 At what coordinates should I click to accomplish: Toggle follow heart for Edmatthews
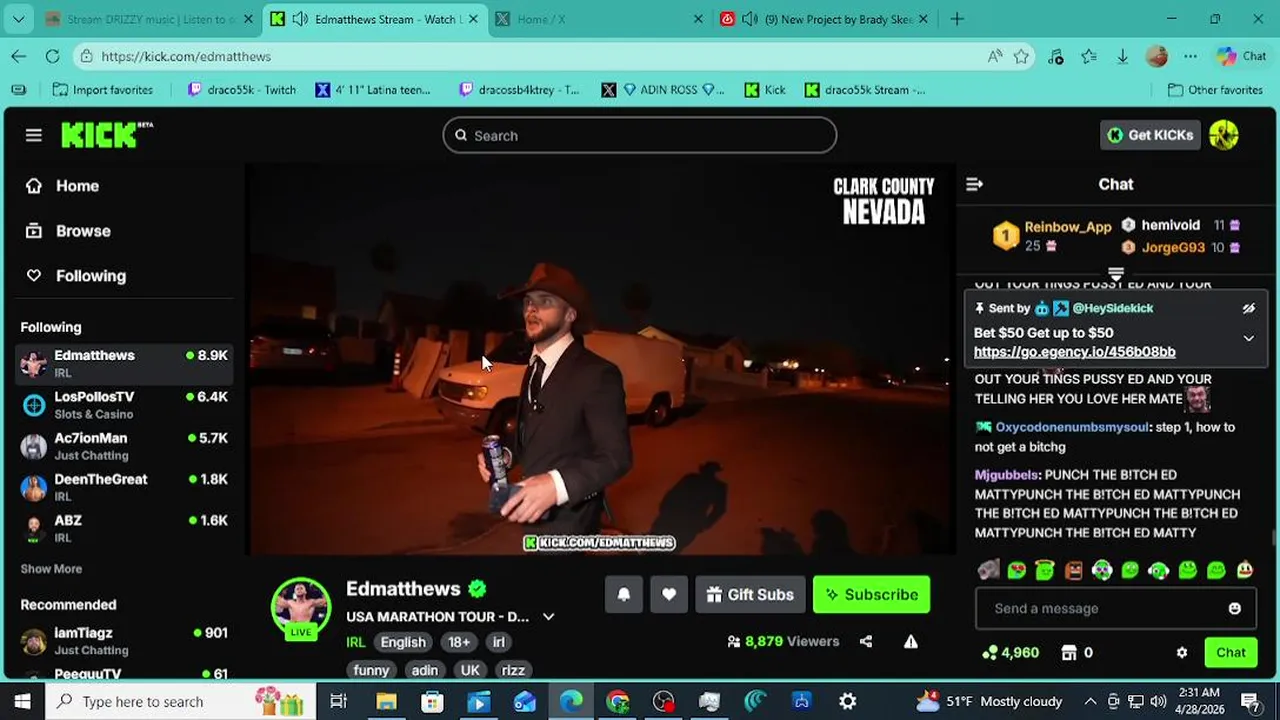click(669, 594)
